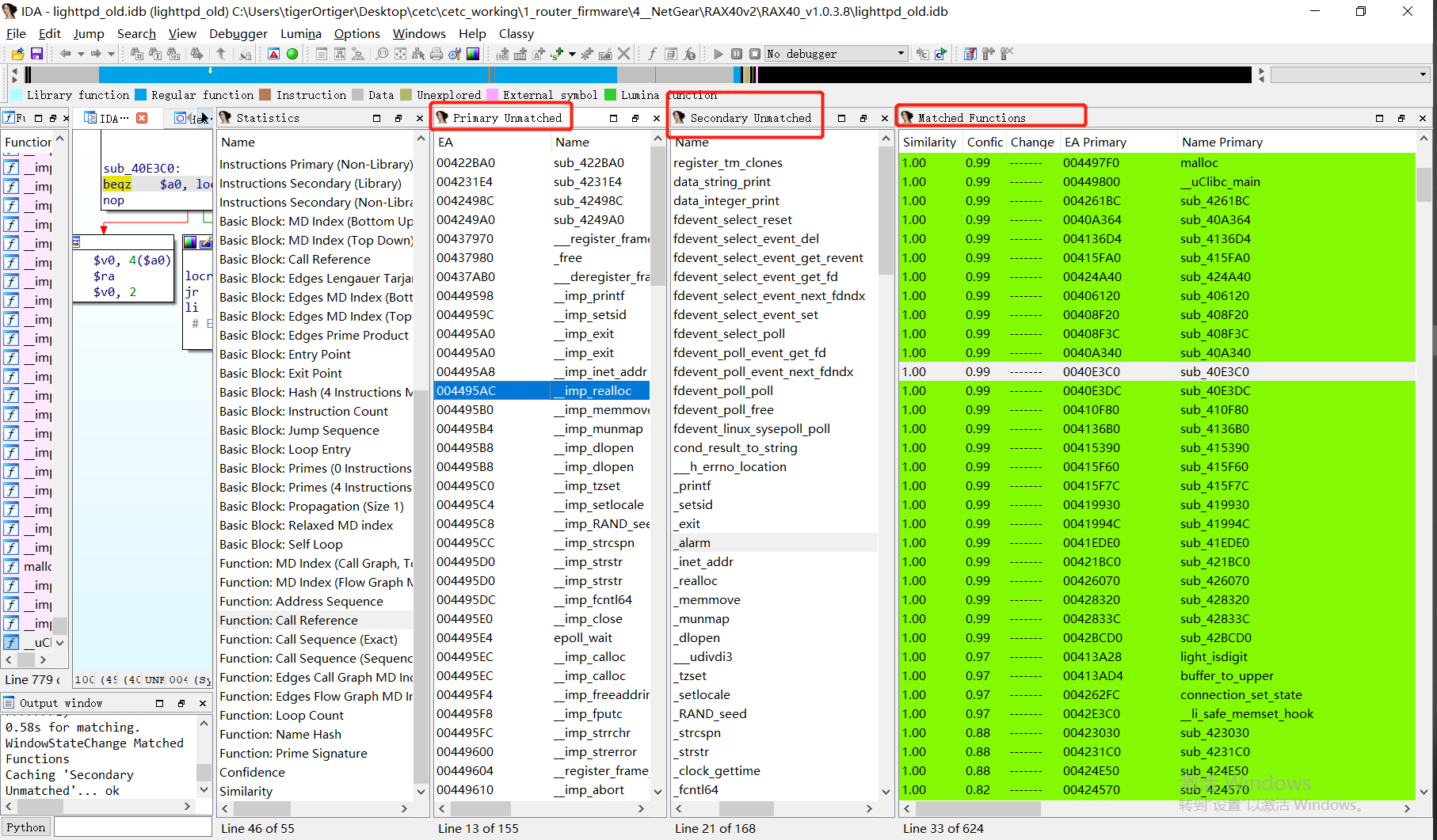1437x840 pixels.
Task: Click the Regular function color swatch
Action: click(x=140, y=95)
